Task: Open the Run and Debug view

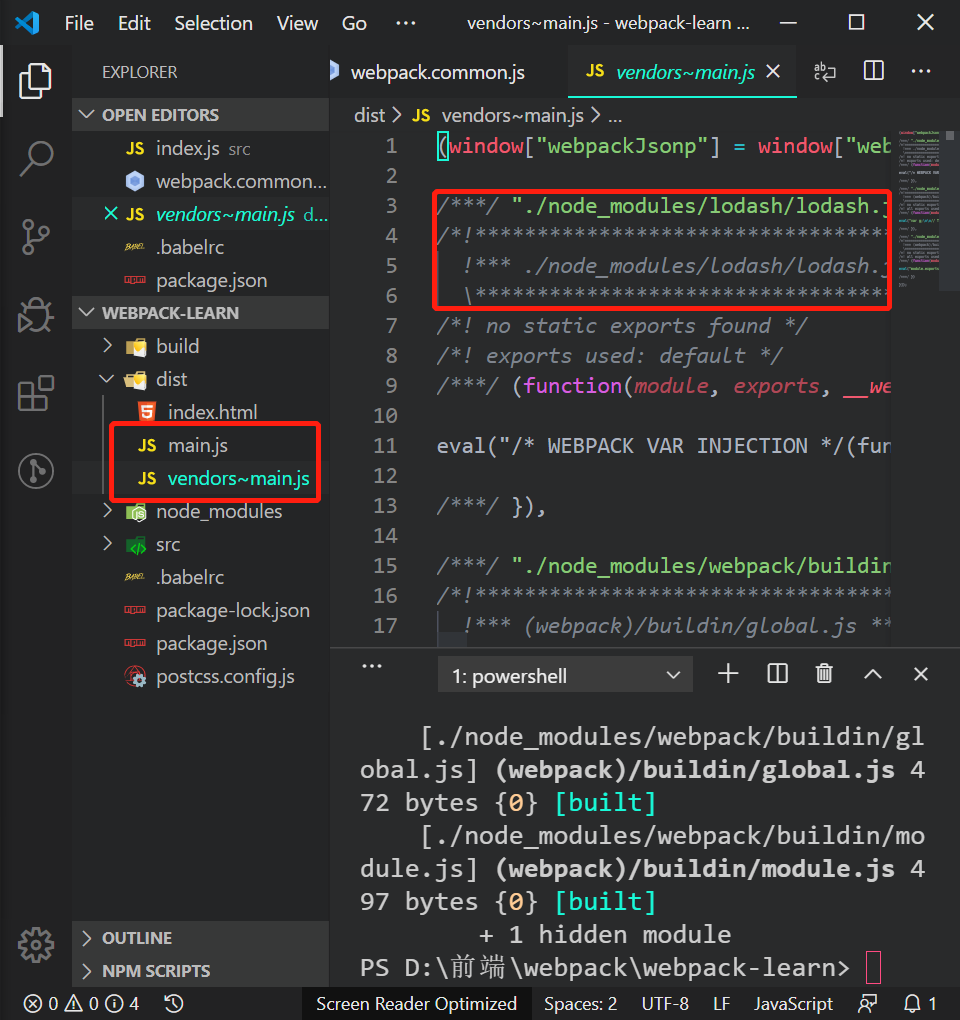Action: click(35, 315)
